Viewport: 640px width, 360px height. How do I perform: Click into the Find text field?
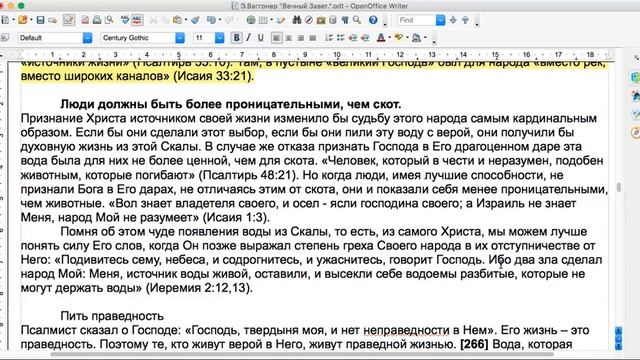[416, 20]
